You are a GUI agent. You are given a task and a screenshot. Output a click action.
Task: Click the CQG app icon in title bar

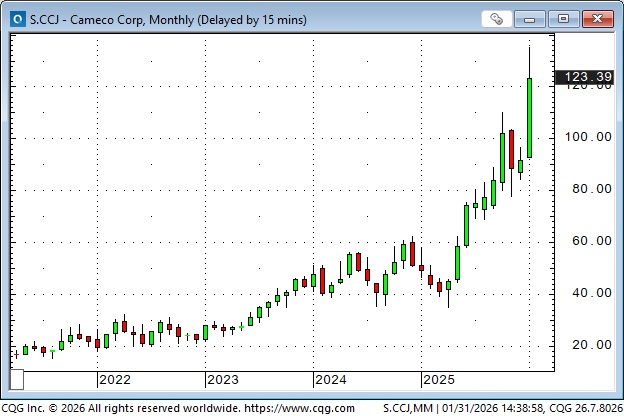[x=13, y=18]
